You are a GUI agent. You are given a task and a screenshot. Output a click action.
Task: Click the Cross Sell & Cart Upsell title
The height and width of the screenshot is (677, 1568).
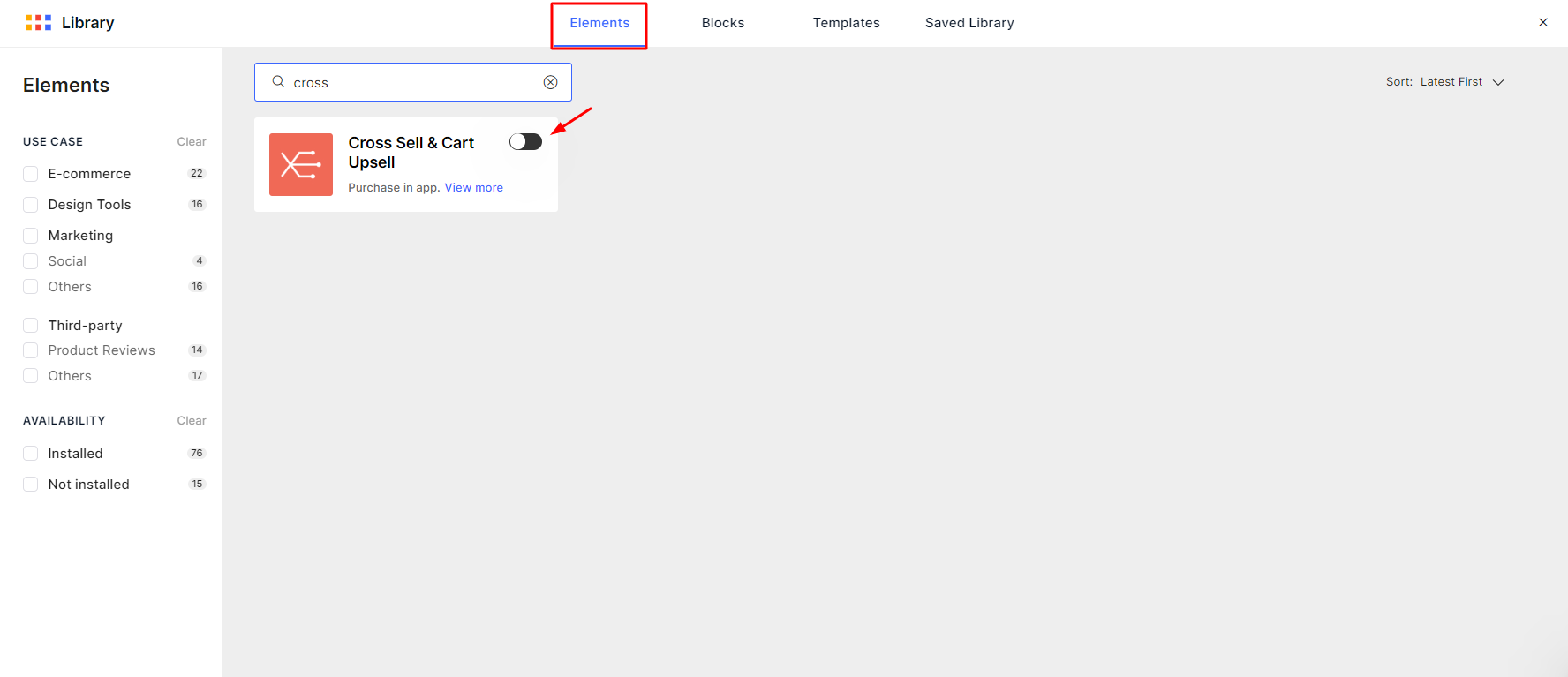[x=411, y=153]
